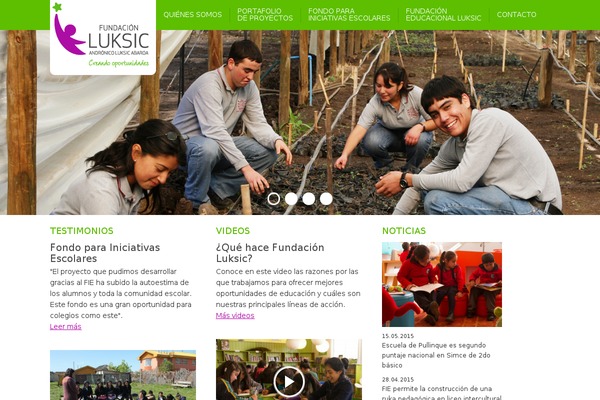Select the third carousel slide dot
The image size is (600, 400).
coord(309,199)
